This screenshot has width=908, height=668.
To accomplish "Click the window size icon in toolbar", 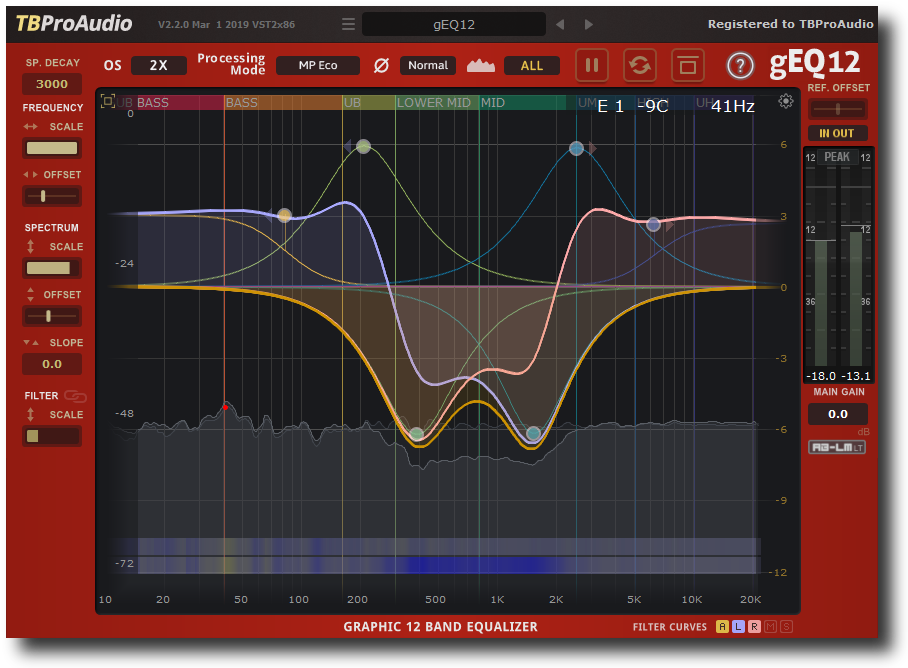I will point(687,65).
